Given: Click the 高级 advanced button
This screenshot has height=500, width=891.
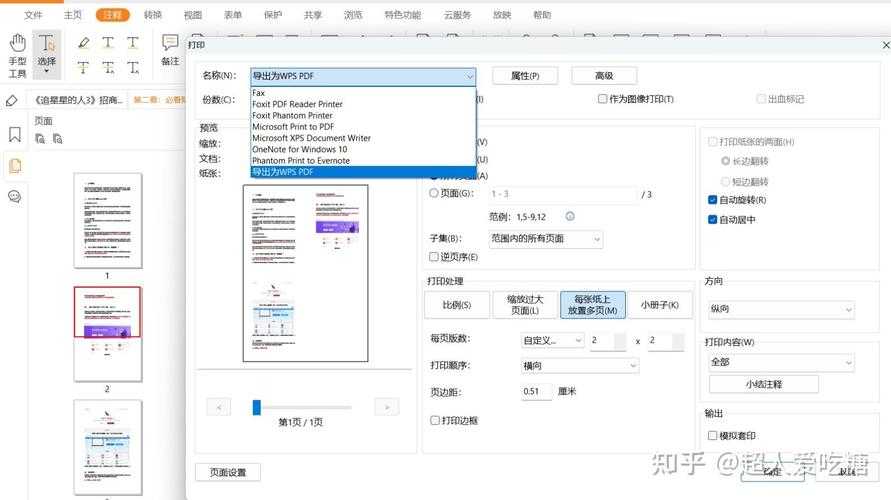Looking at the screenshot, I should tap(604, 76).
